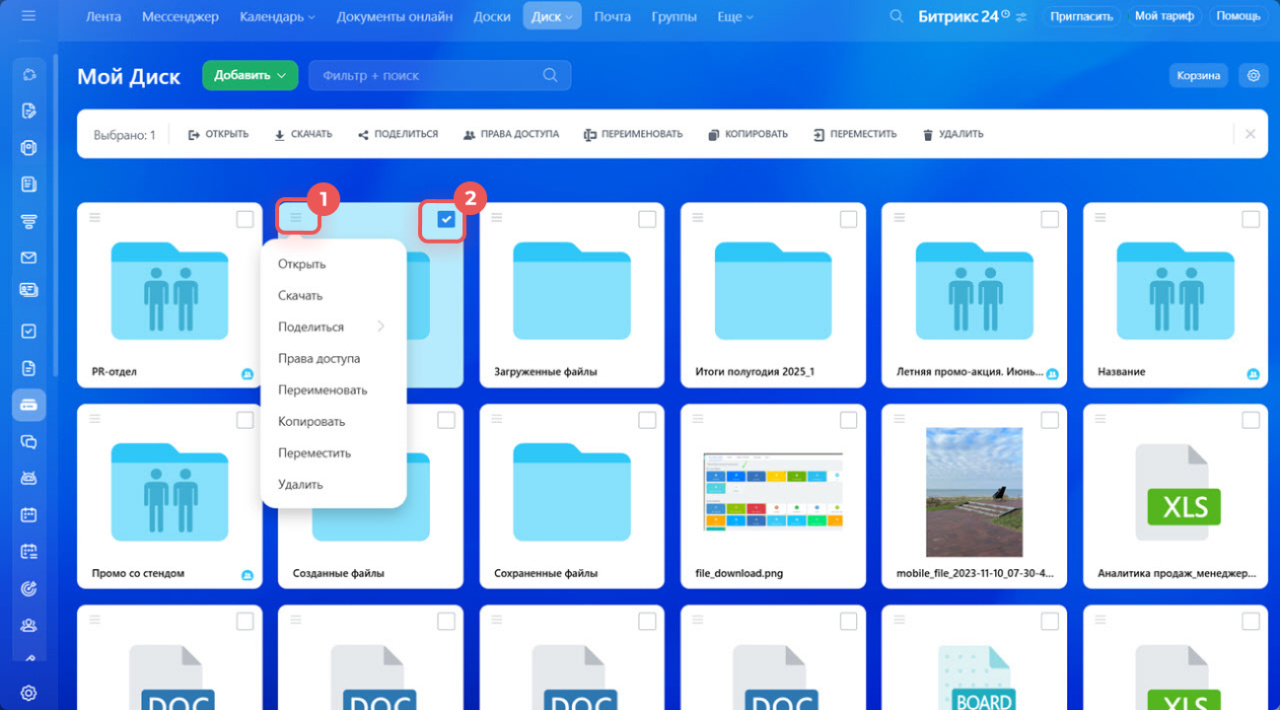The height and width of the screenshot is (710, 1280).
Task: Tick the Летняя промо-акция folder checkbox
Action: (1049, 219)
